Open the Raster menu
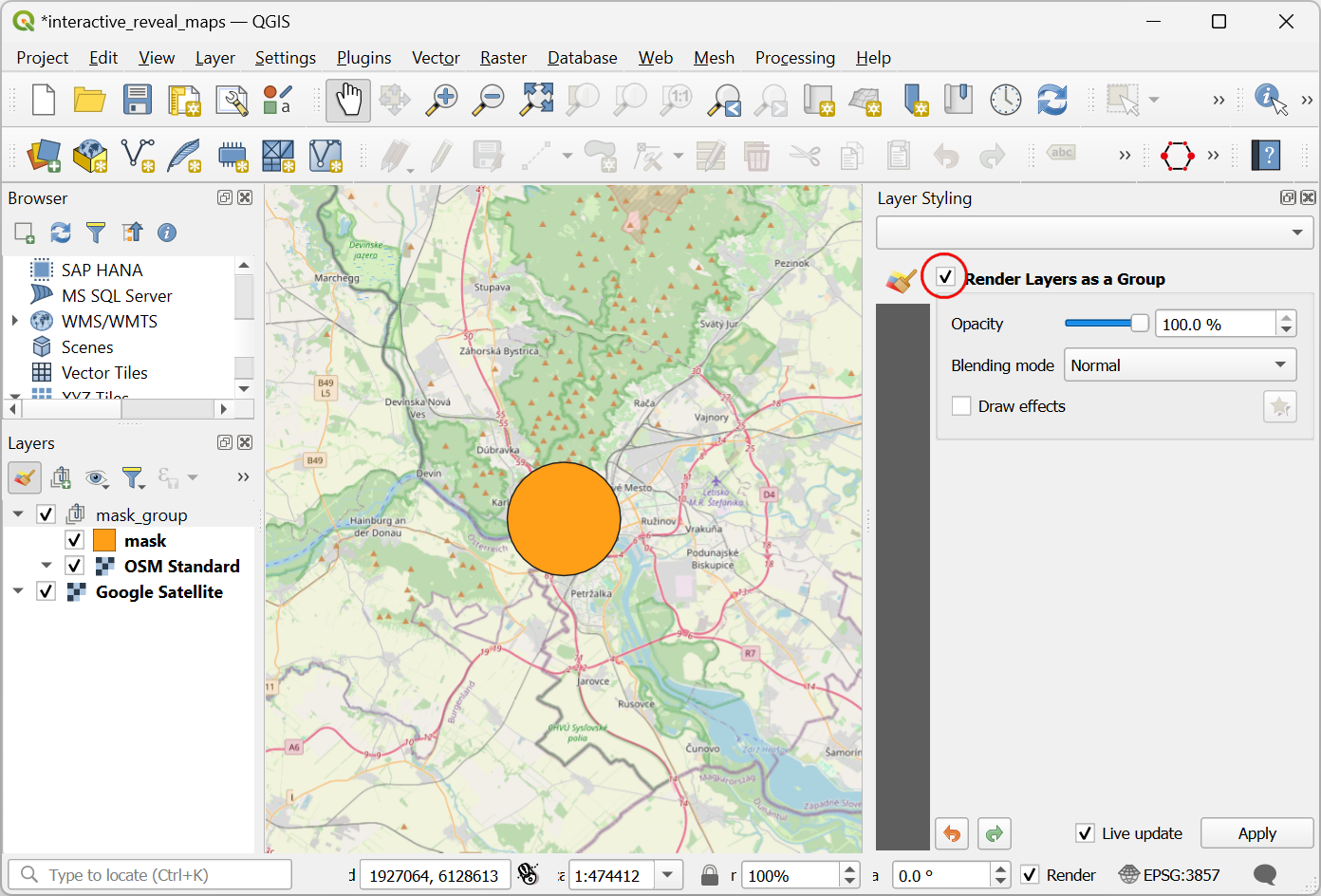The image size is (1321, 896). point(503,58)
